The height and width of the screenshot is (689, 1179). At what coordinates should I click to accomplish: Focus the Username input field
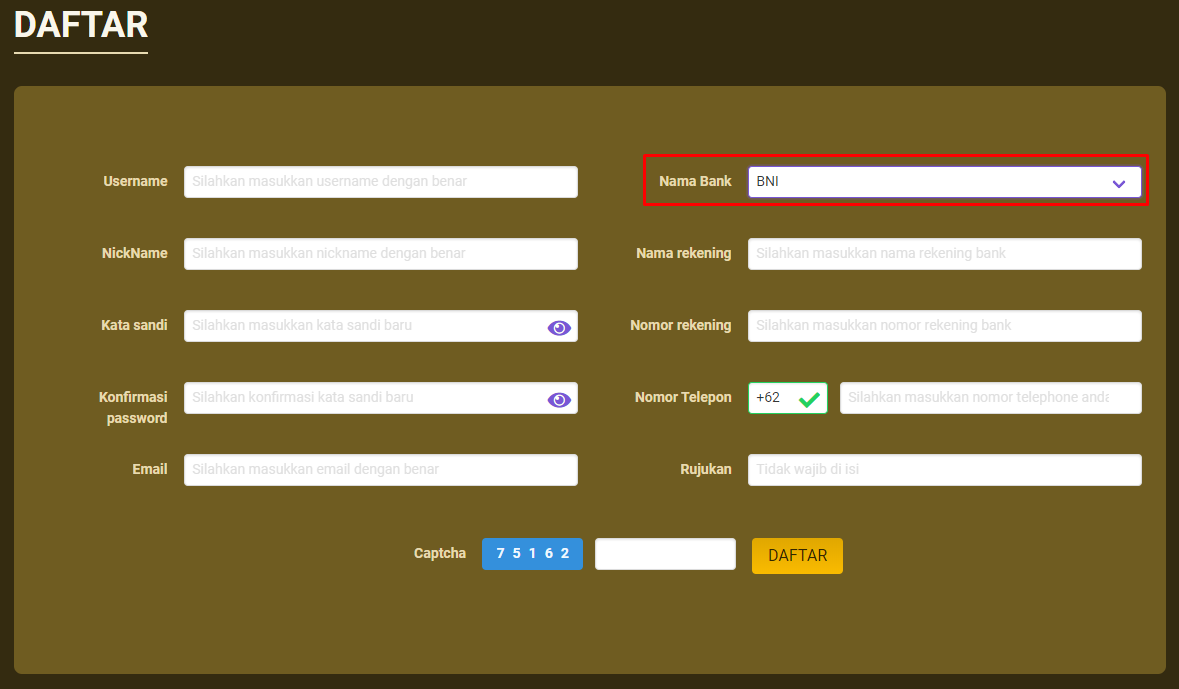tap(380, 182)
